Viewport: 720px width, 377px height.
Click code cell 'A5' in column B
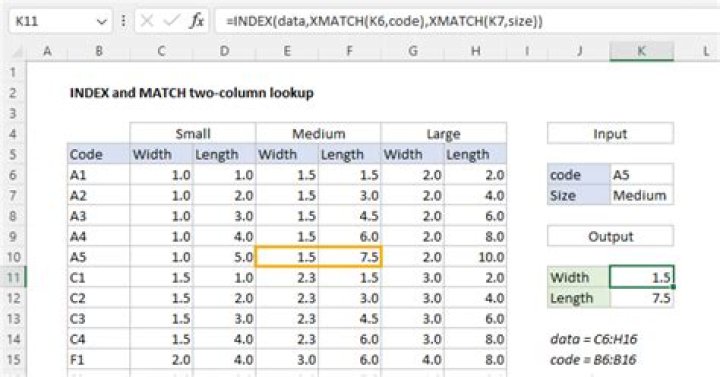coord(98,257)
